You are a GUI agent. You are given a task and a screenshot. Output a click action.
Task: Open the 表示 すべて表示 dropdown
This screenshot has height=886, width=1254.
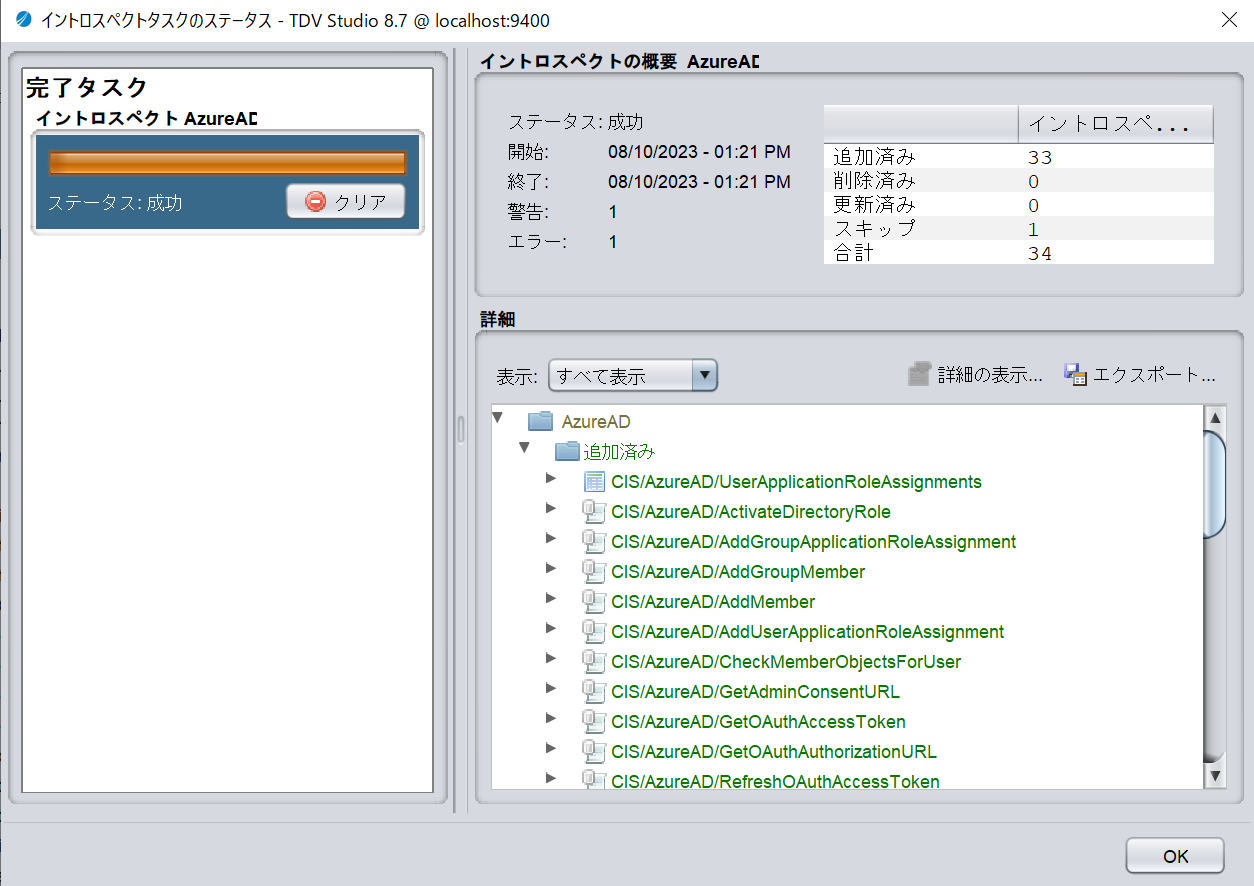pyautogui.click(x=633, y=376)
